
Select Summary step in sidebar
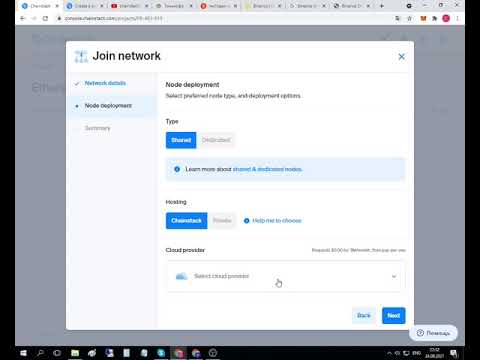(x=97, y=128)
